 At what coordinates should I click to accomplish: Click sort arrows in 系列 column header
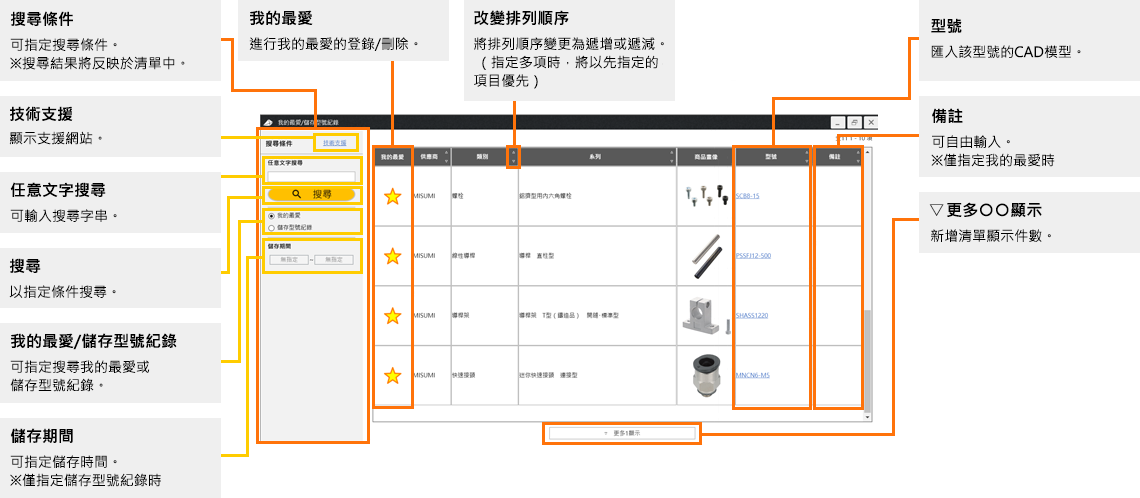672,156
